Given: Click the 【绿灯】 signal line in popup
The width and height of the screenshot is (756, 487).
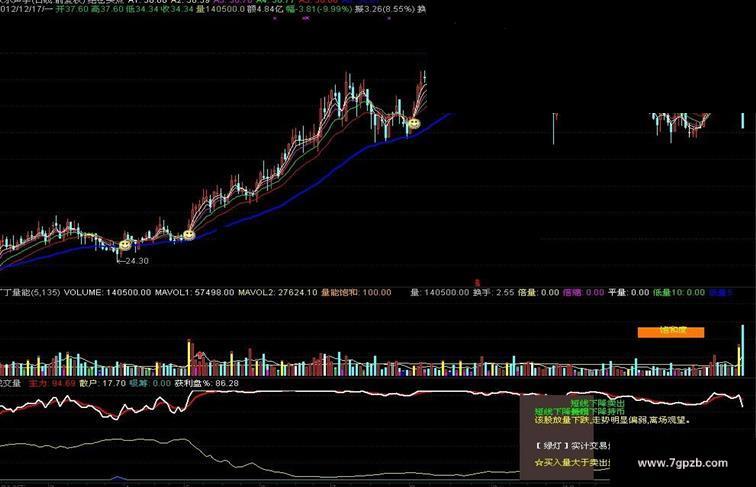Looking at the screenshot, I should coord(573,446).
